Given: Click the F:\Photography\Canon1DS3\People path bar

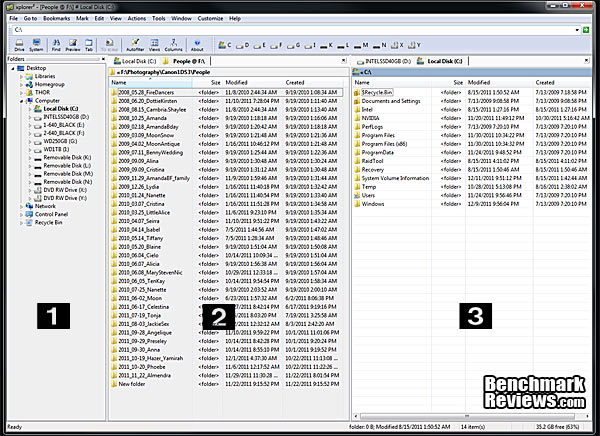Looking at the screenshot, I should pyautogui.click(x=228, y=72).
